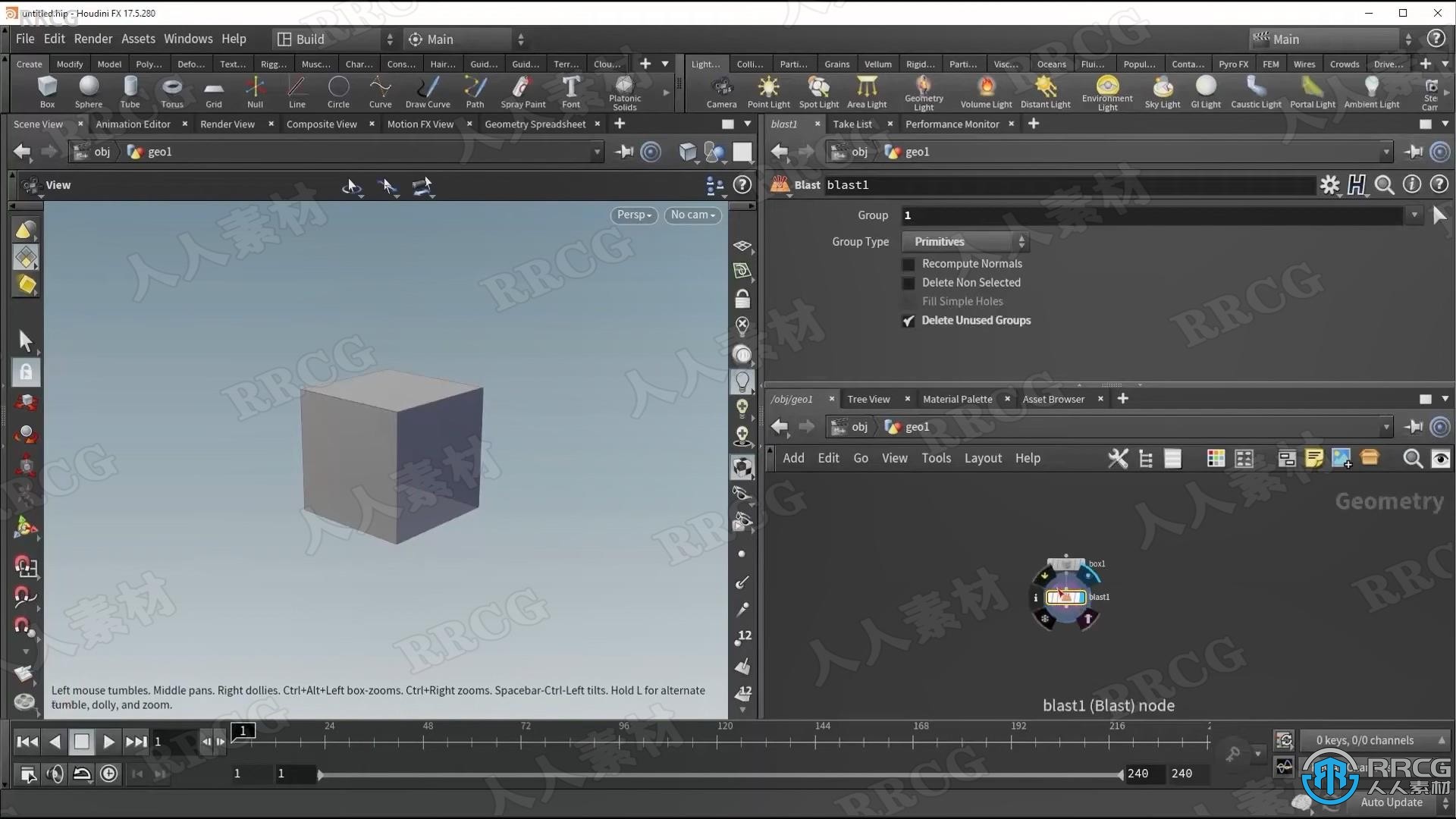Toggle Recompute Normals checkbox
This screenshot has width=1456, height=819.
click(x=908, y=264)
